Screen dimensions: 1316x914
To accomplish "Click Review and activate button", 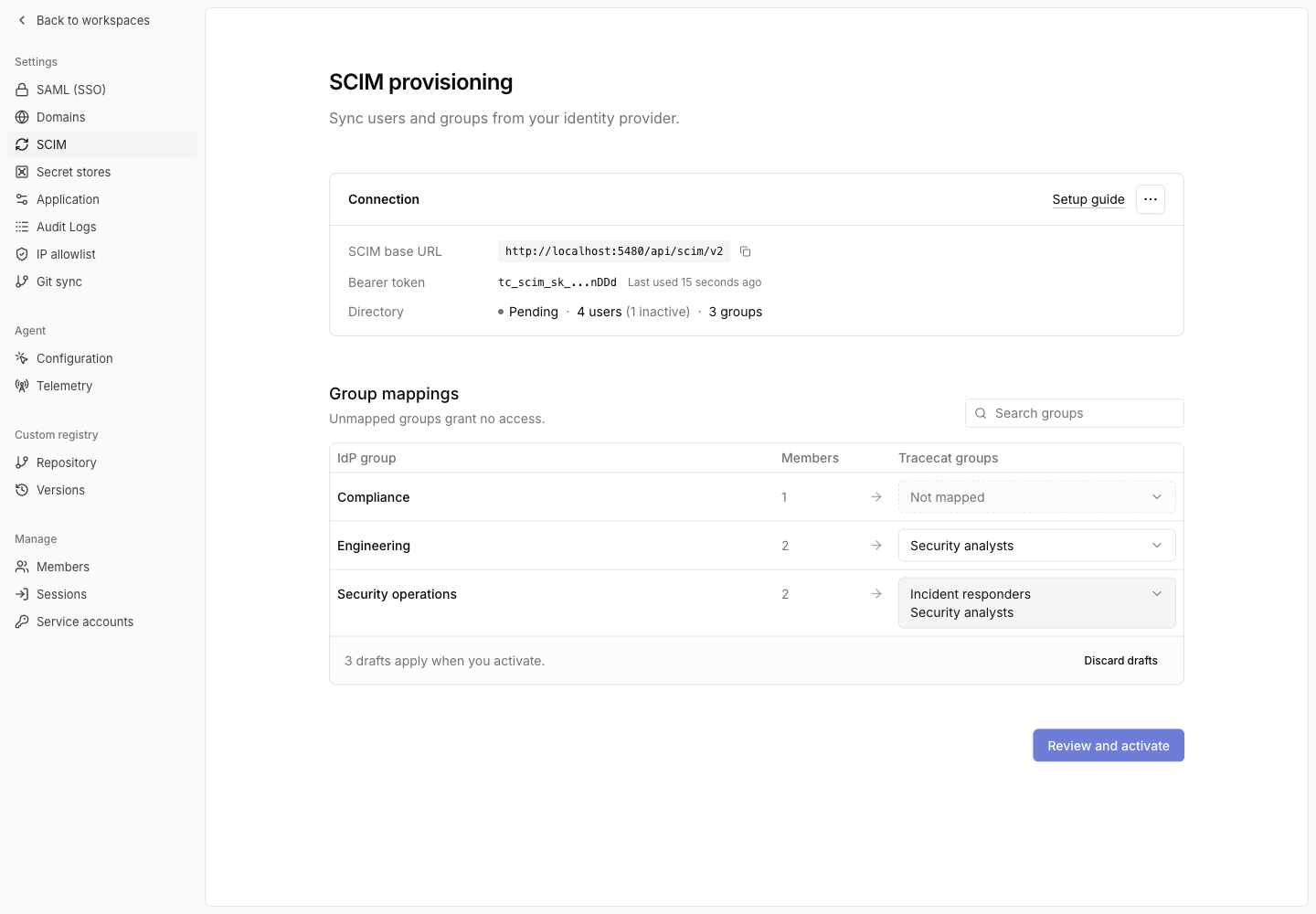I will [1109, 745].
